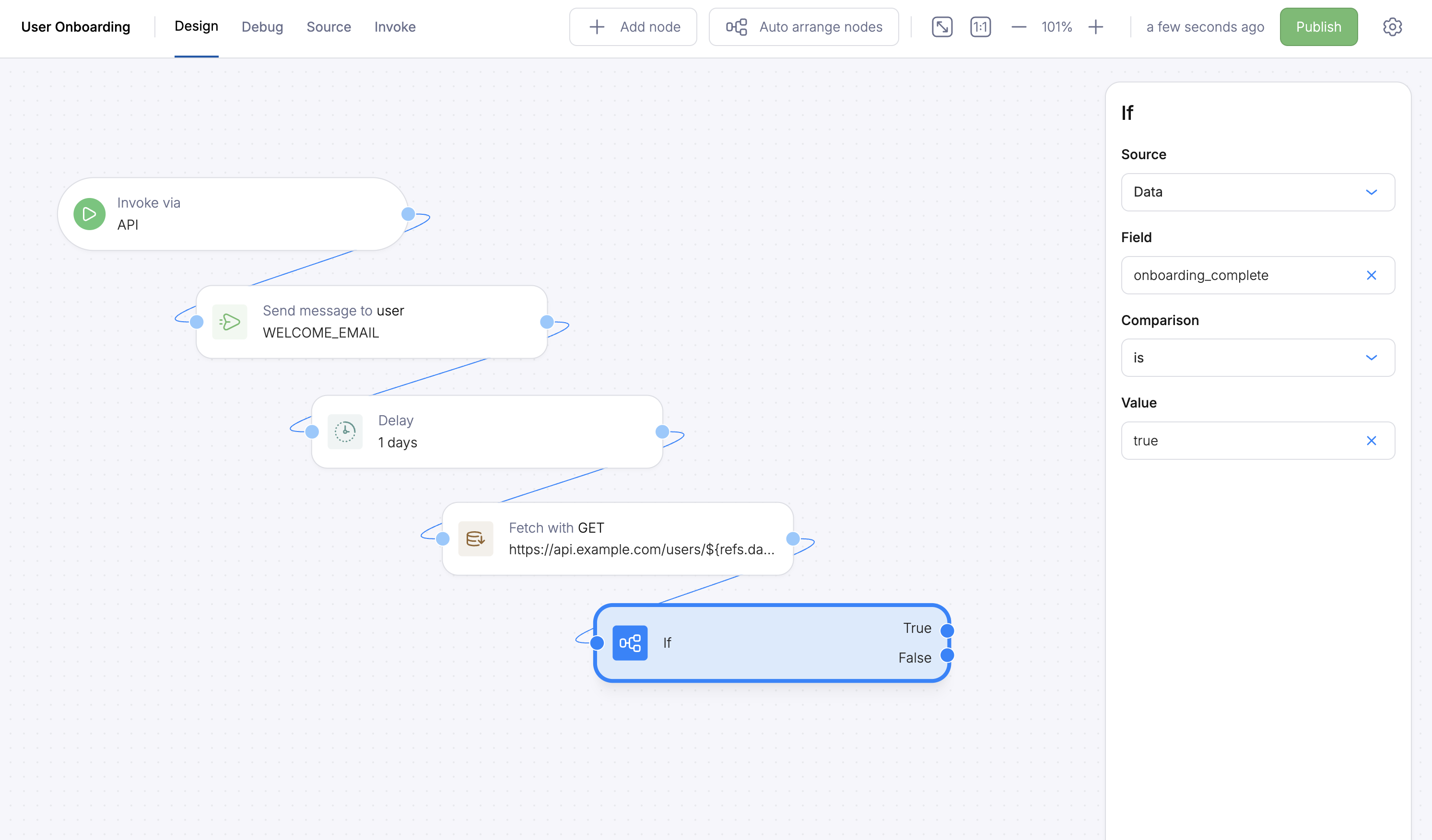Click the True output connector on If node
This screenshot has width=1432, height=840.
[947, 630]
